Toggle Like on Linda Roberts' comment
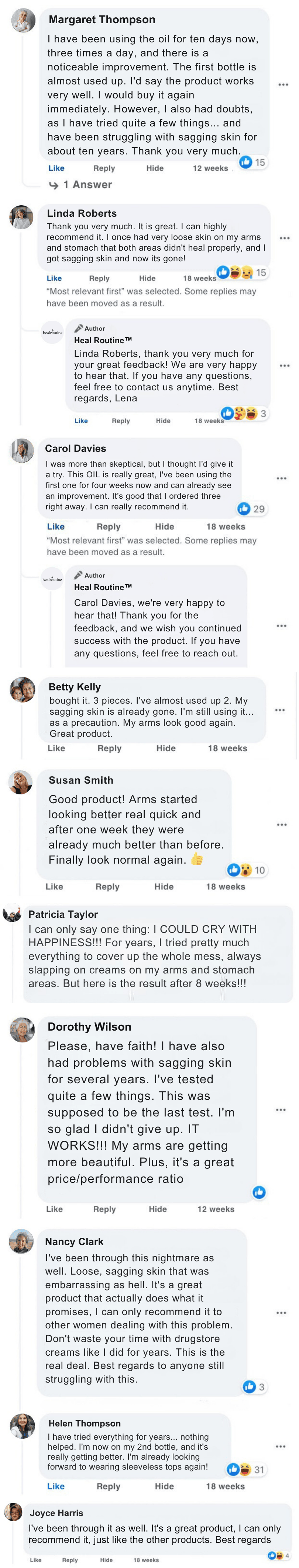Image resolution: width=299 pixels, height=1568 pixels. [x=54, y=278]
